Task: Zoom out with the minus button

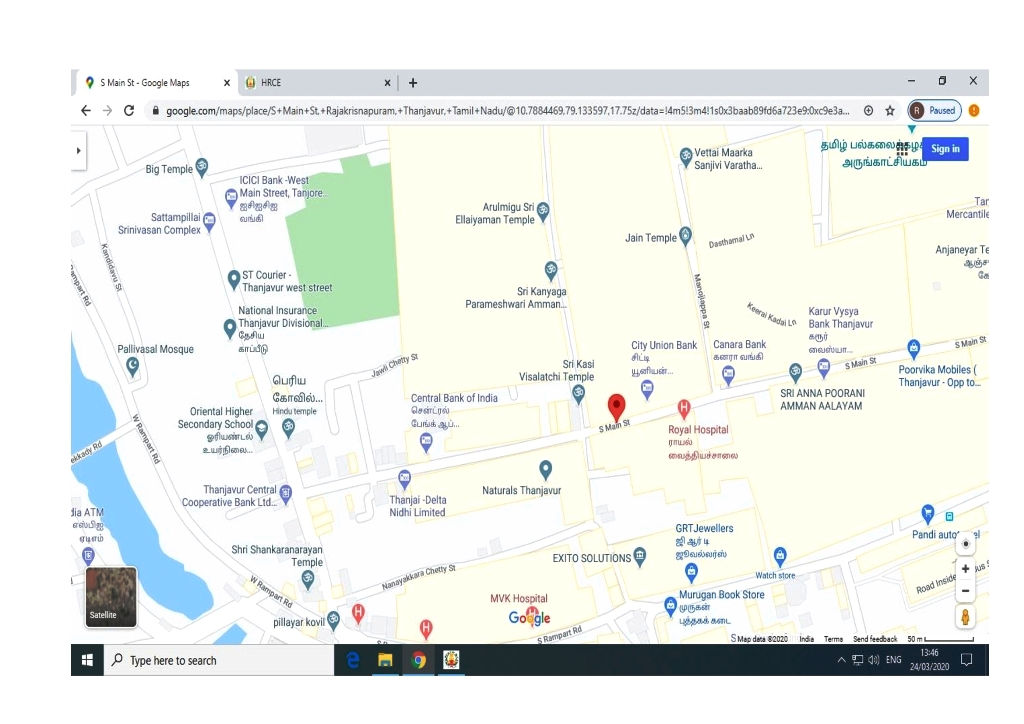Action: (x=965, y=591)
